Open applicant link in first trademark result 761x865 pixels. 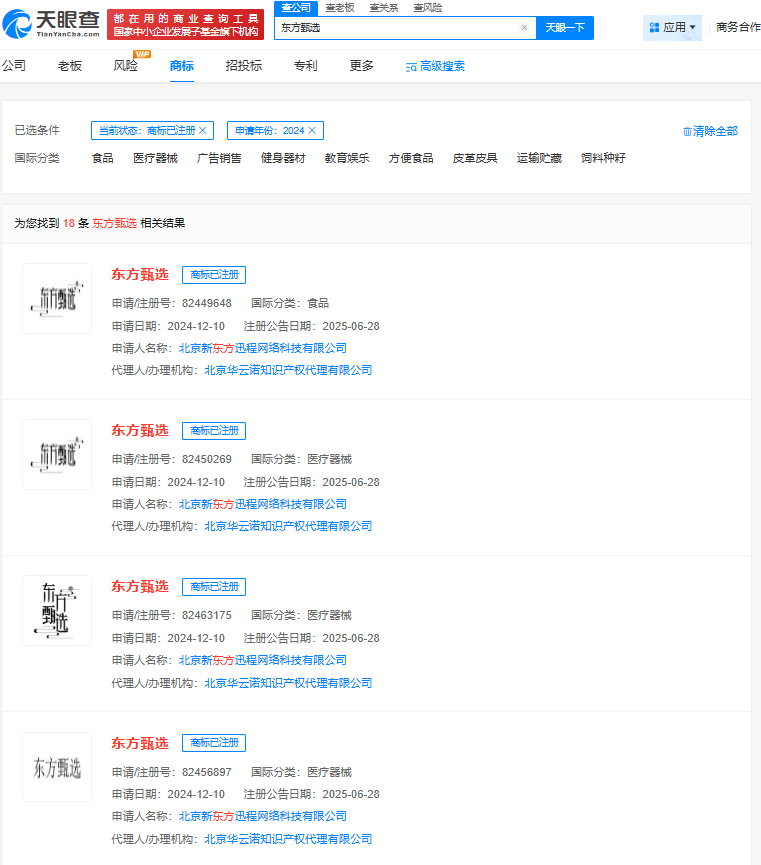click(262, 348)
